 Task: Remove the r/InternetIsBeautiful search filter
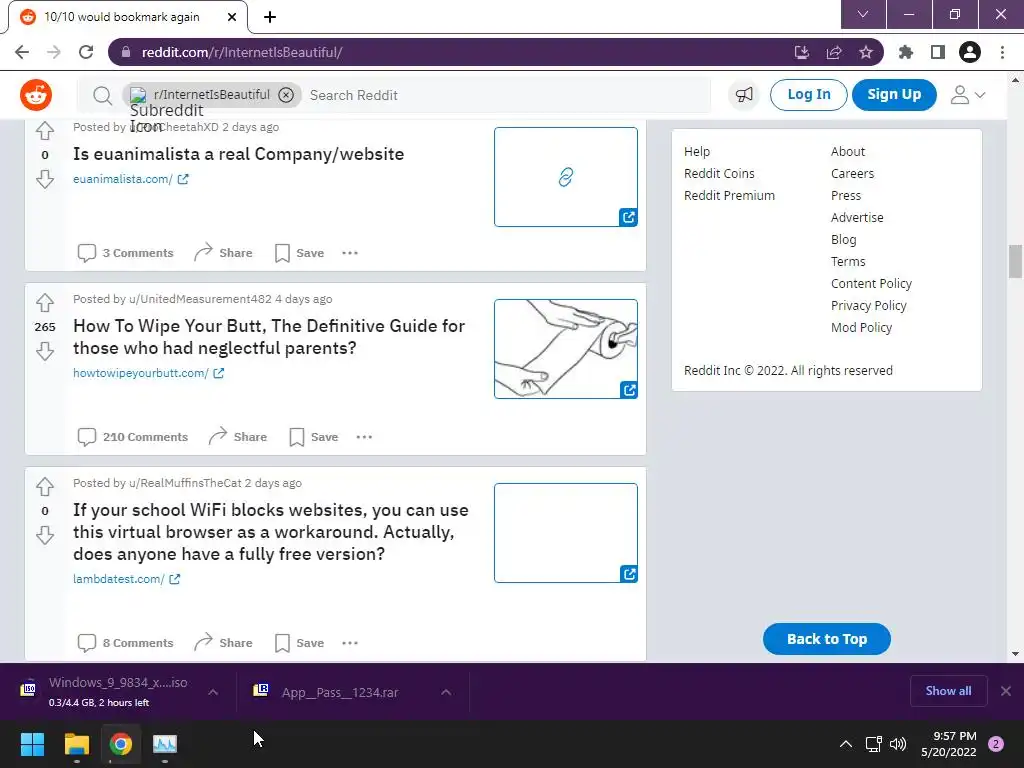tap(286, 95)
